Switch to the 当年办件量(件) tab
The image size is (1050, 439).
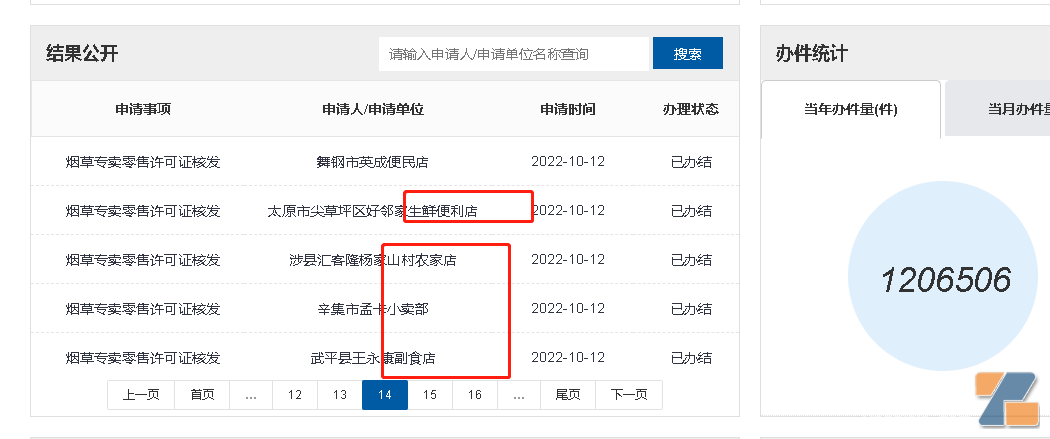click(x=851, y=109)
